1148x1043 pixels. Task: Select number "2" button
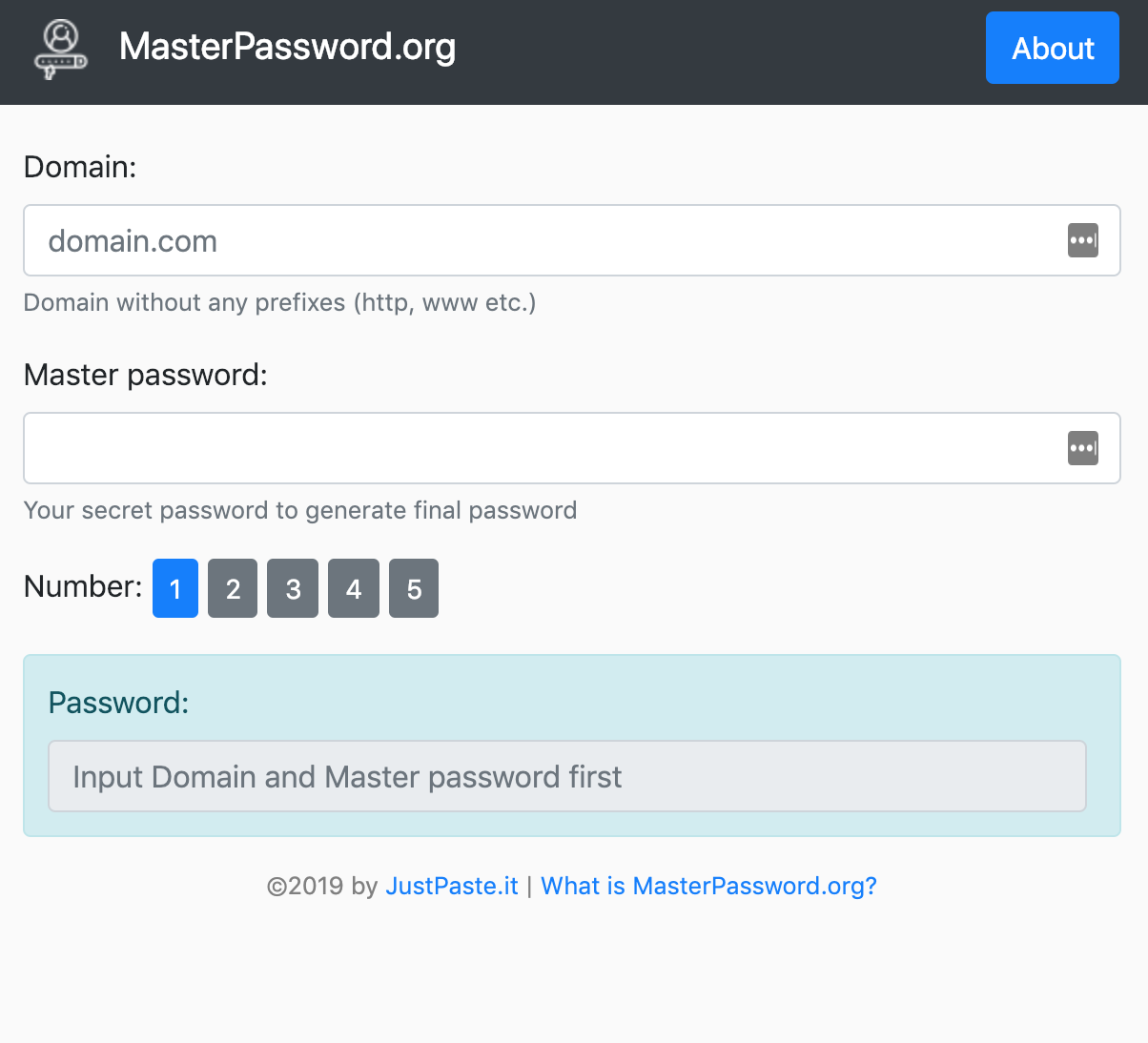point(233,588)
